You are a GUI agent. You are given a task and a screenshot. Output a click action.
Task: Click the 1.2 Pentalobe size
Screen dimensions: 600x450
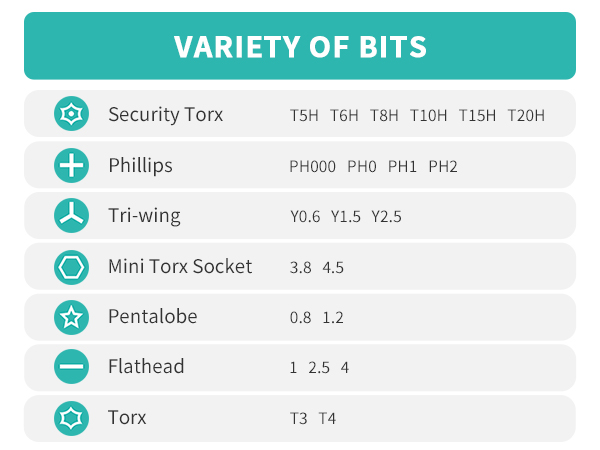click(333, 318)
